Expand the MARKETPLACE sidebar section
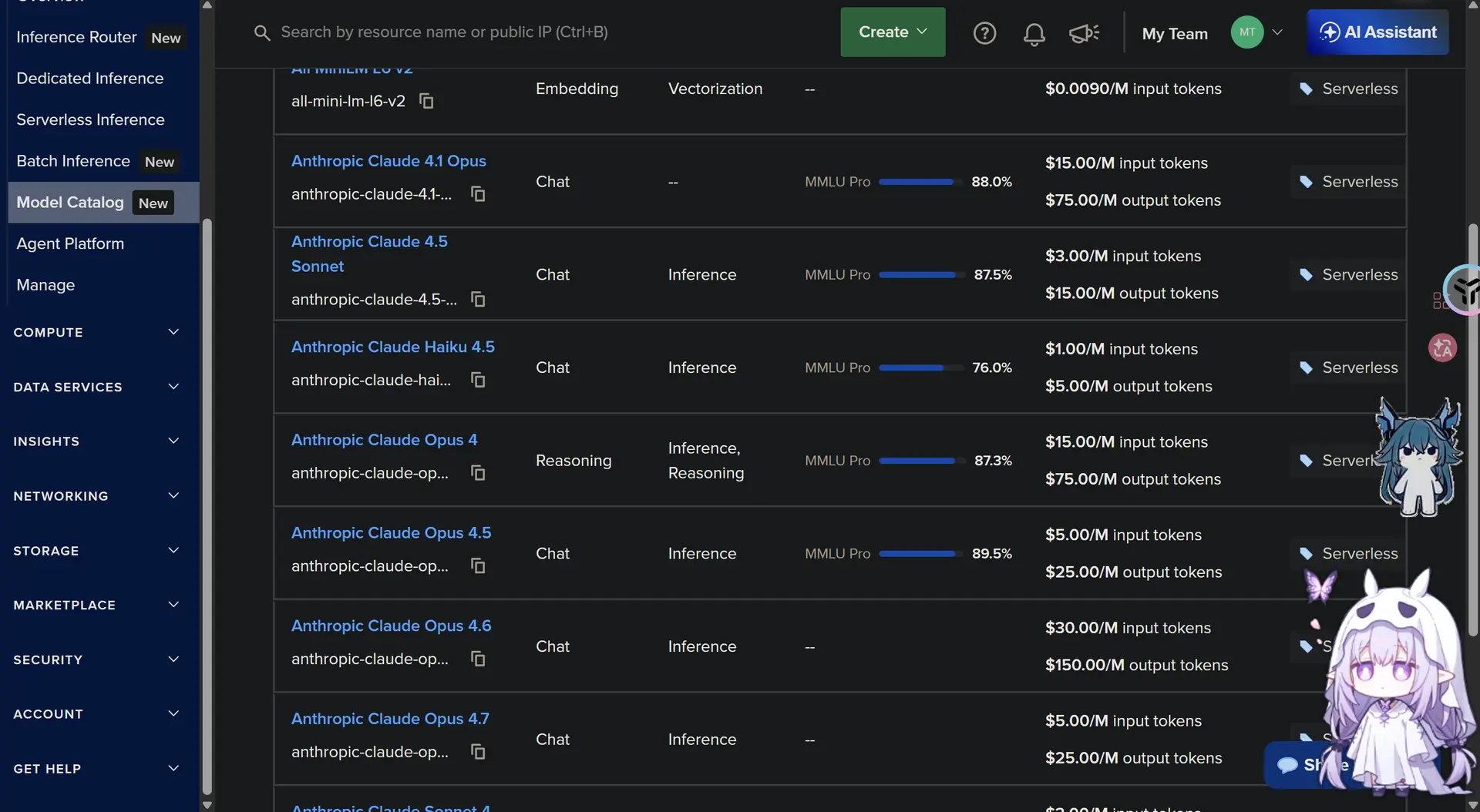Viewport: 1480px width, 812px height. [x=96, y=605]
